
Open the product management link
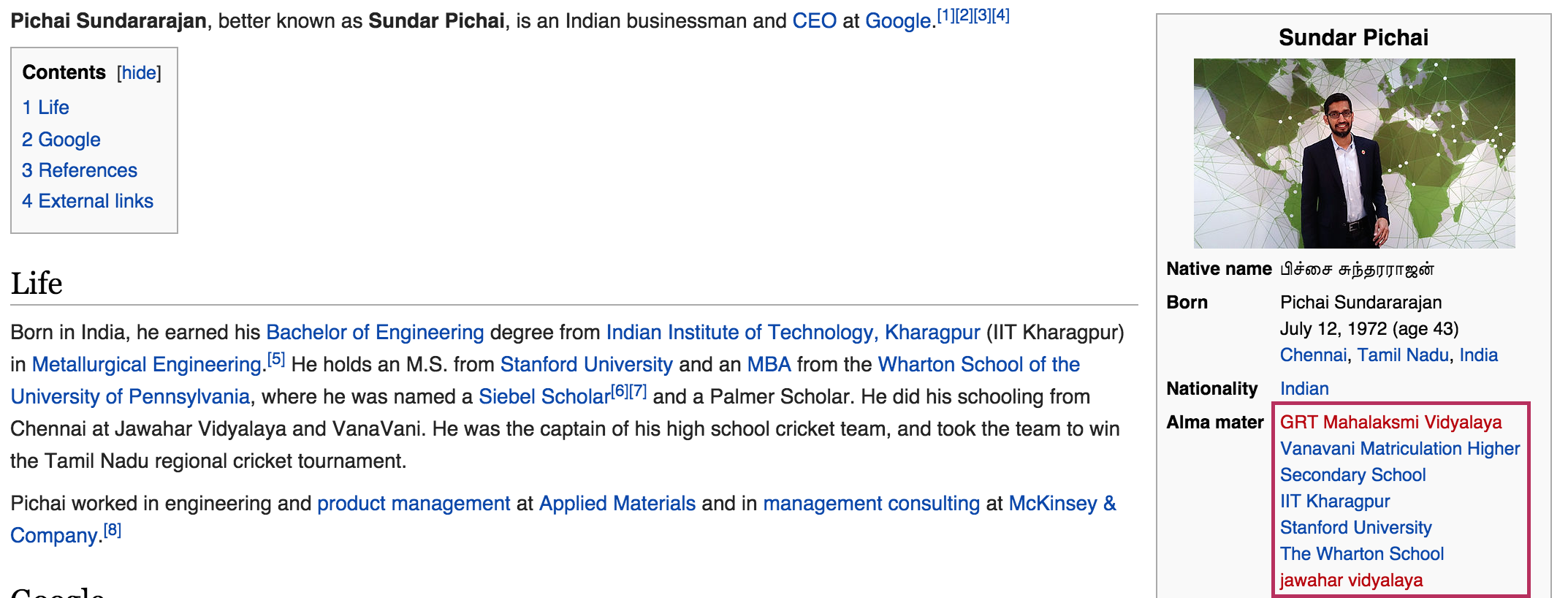[x=414, y=504]
